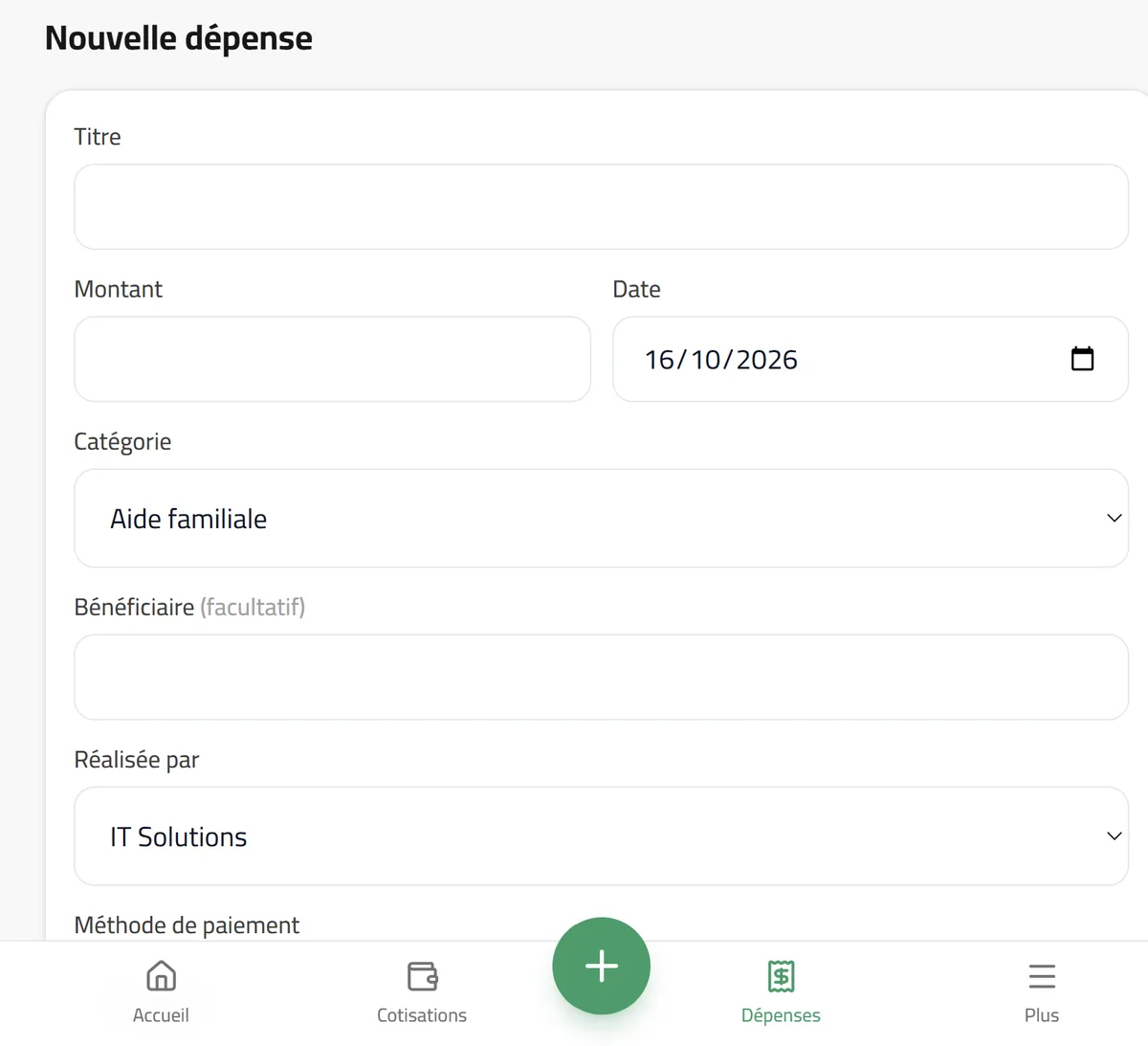Click the Méthode de paiement label
The image size is (1148, 1046).
pos(187,924)
